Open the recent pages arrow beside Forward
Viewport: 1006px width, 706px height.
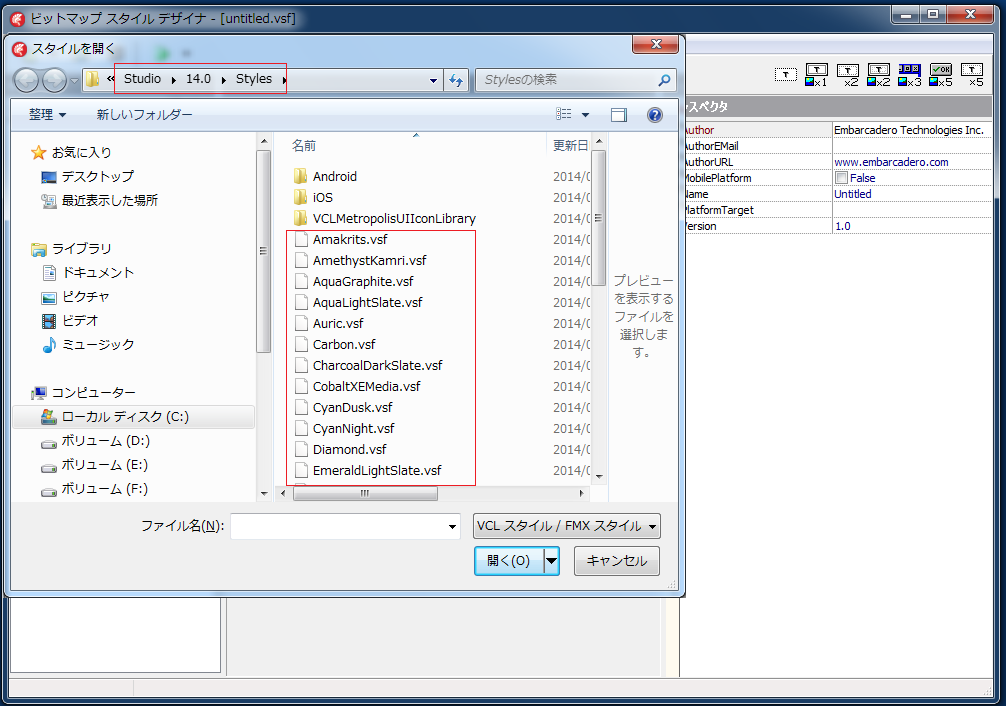[74, 81]
